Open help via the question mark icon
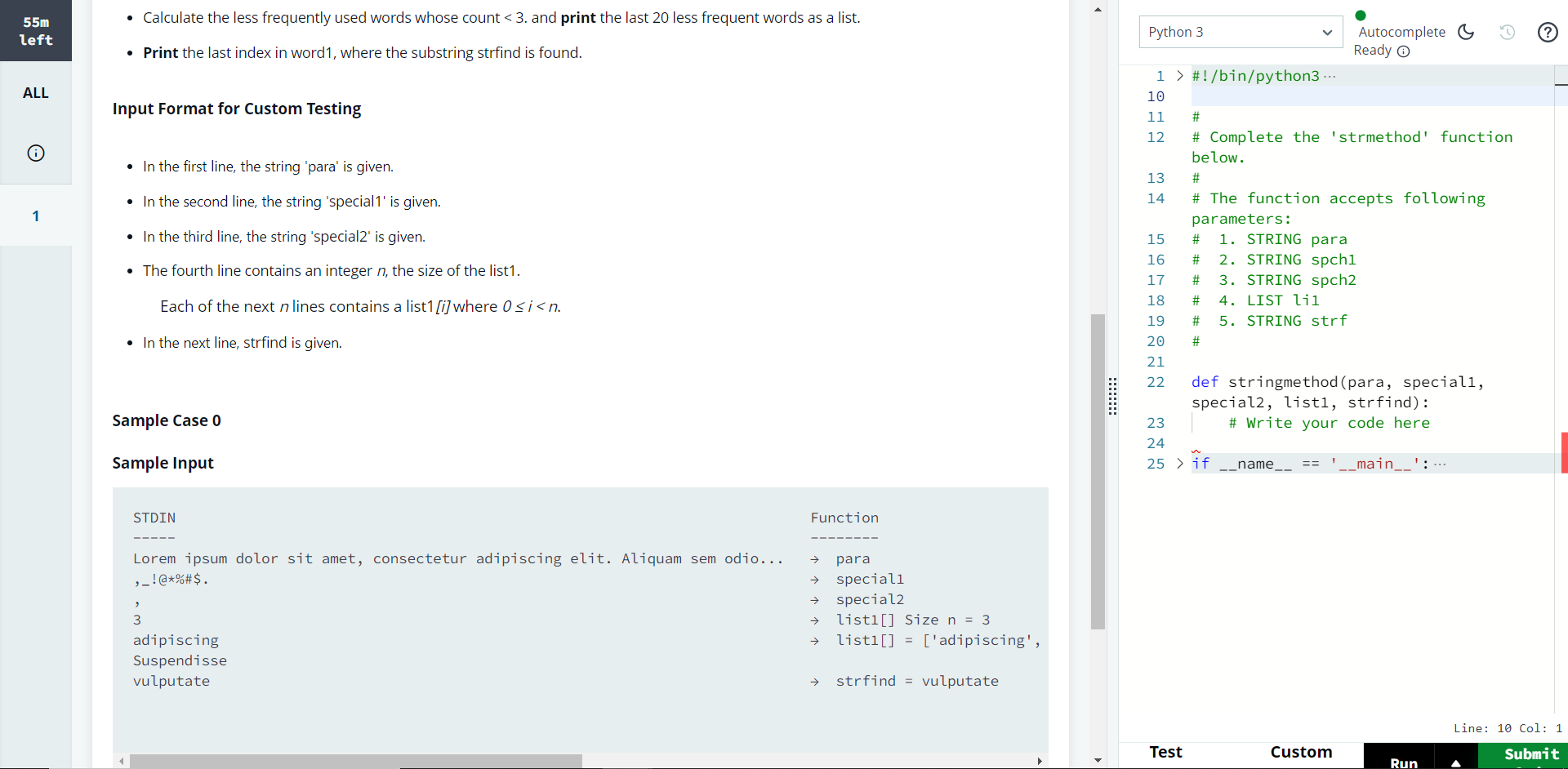The image size is (1568, 769). point(1548,32)
